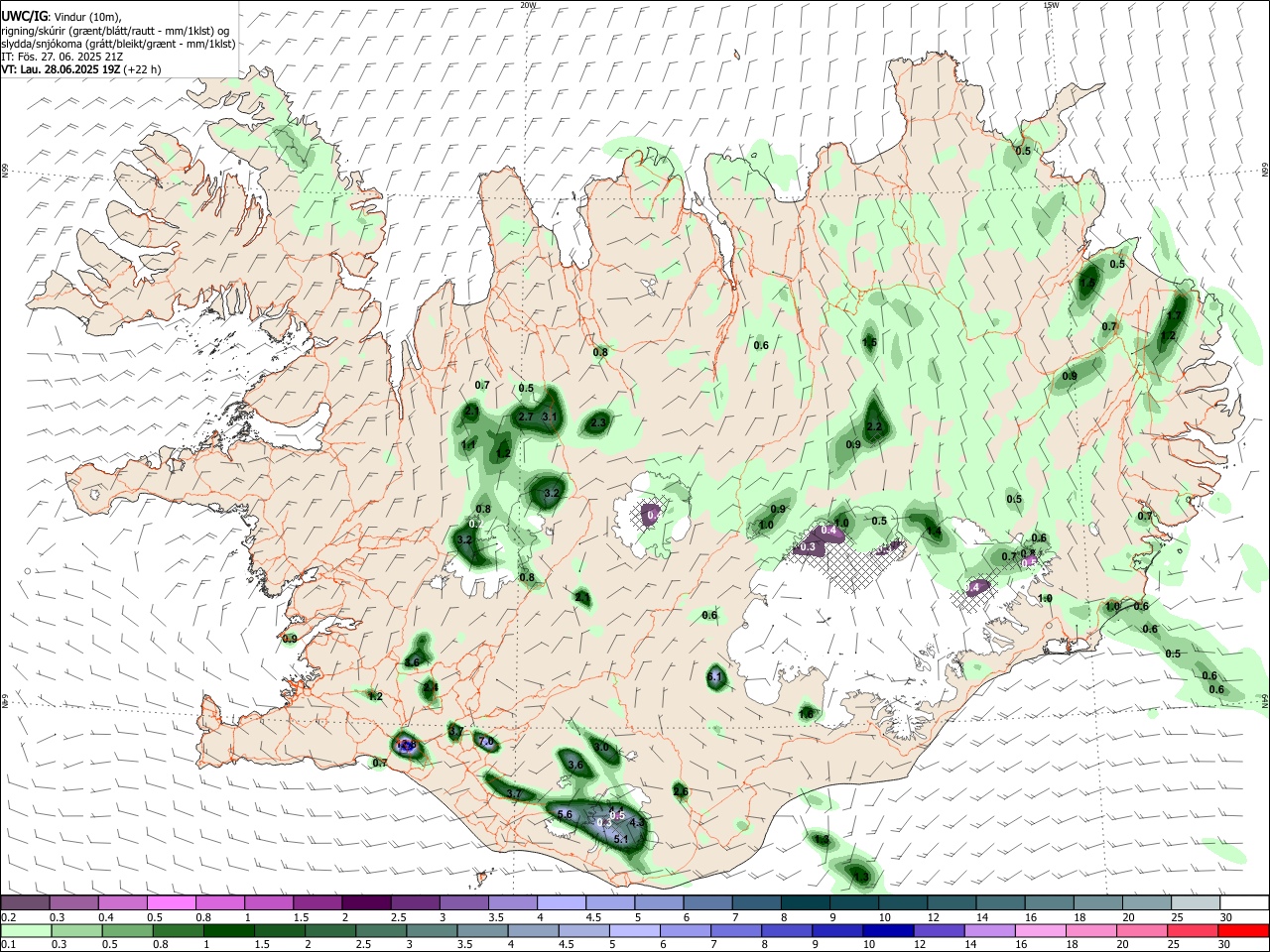This screenshot has height=952, width=1270.
Task: Pick the darkest purple swatch after label 2, upper legend
Action: point(367,902)
